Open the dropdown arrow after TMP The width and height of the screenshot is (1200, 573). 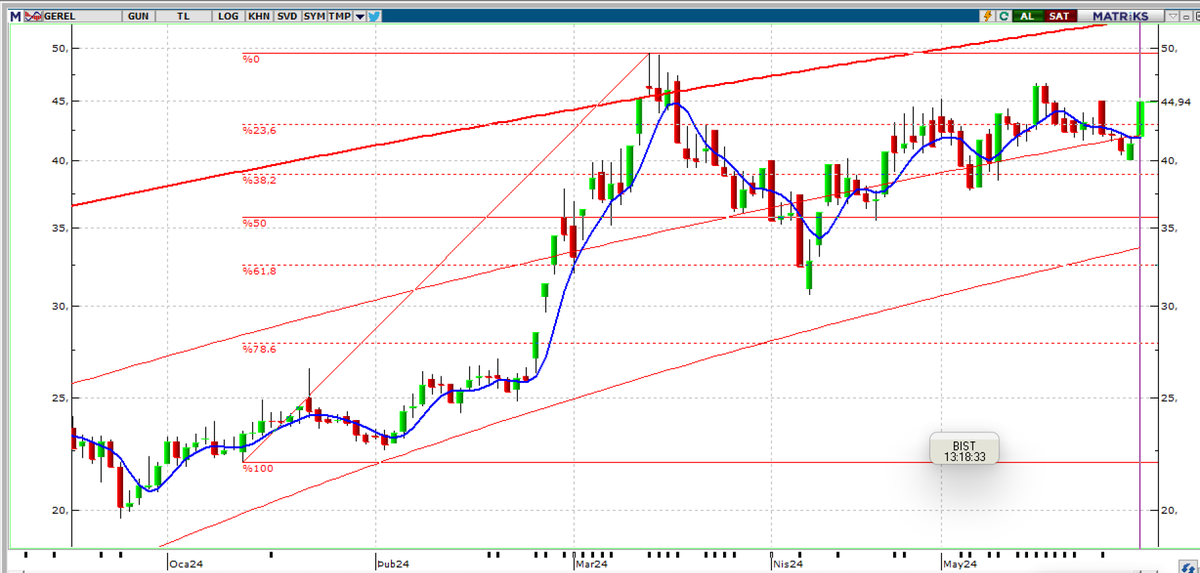(360, 16)
